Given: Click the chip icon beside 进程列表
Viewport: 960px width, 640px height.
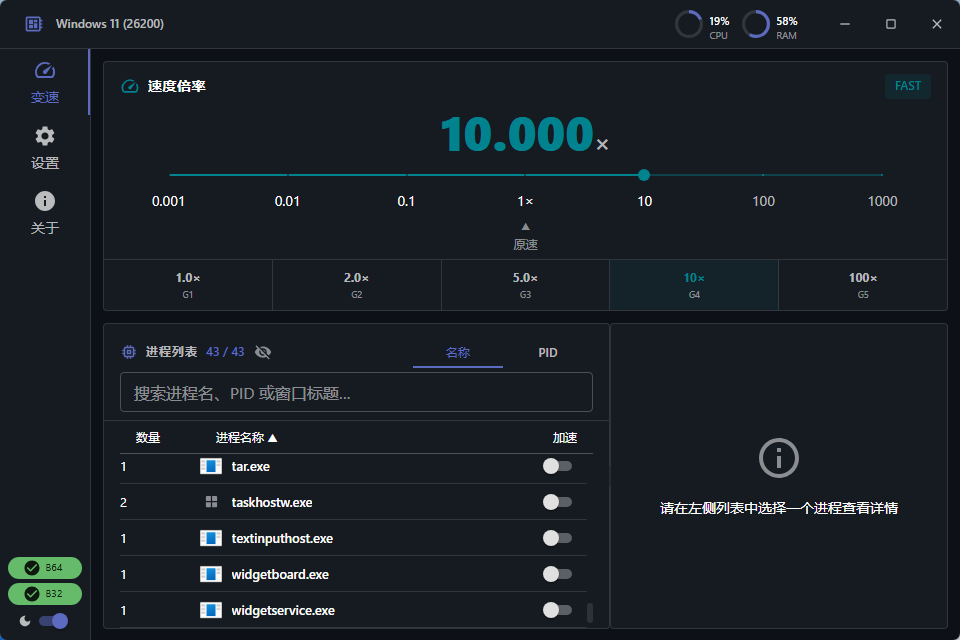Looking at the screenshot, I should pyautogui.click(x=129, y=352).
